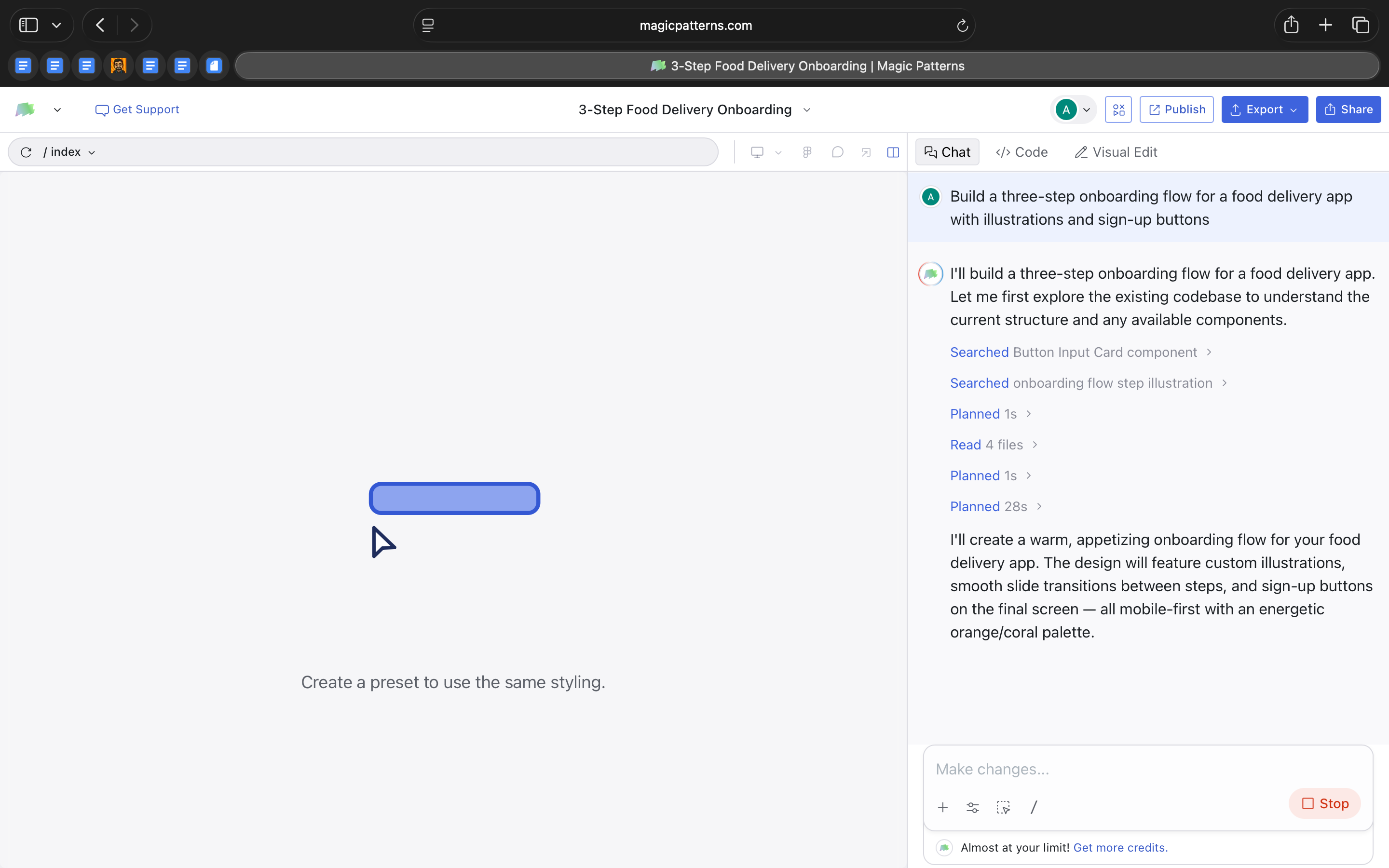Click the slash command icon
Viewport: 1389px width, 868px height.
point(1034,807)
